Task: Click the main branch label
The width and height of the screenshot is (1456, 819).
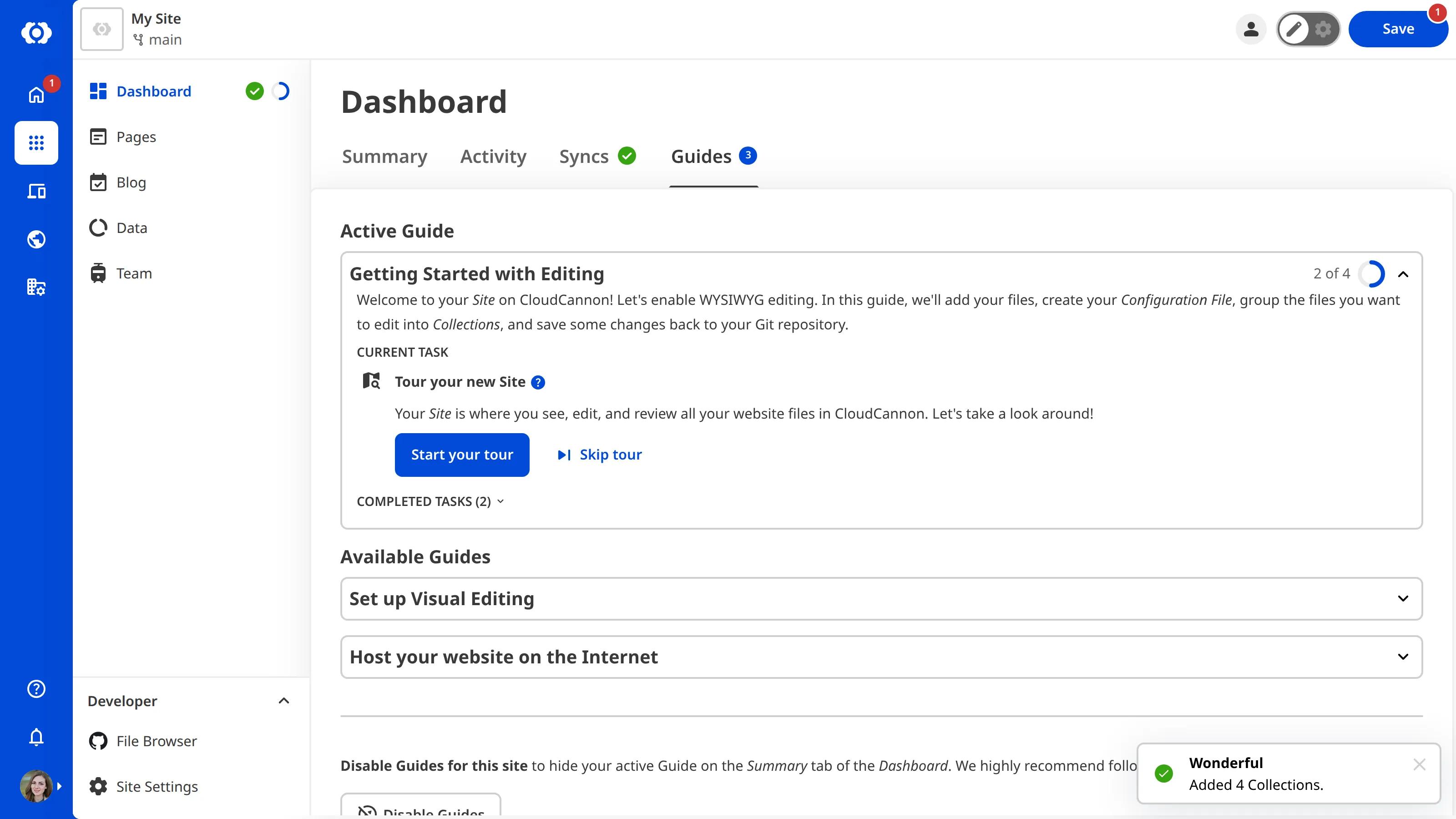Action: pyautogui.click(x=157, y=40)
